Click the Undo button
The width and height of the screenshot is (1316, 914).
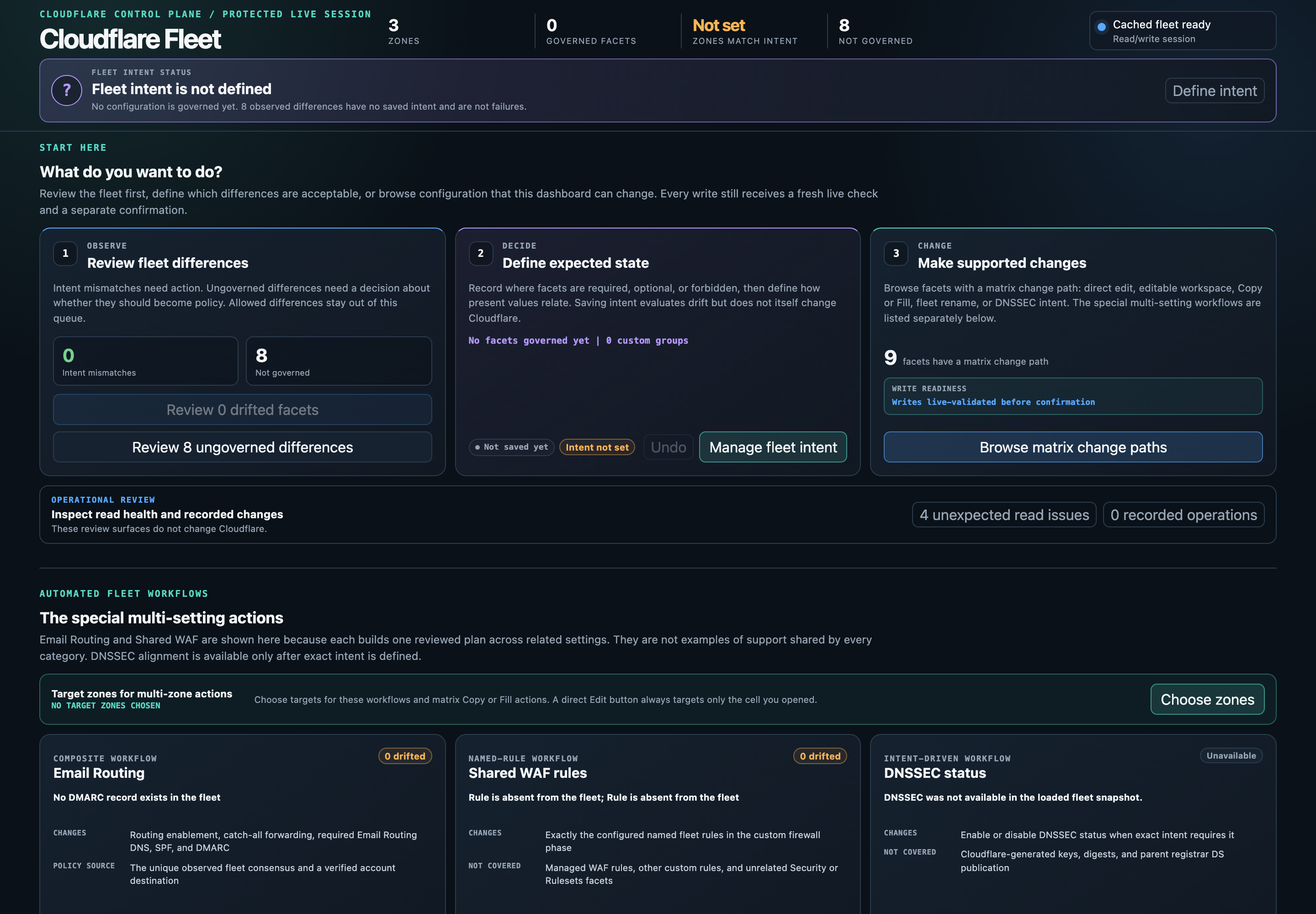[669, 447]
